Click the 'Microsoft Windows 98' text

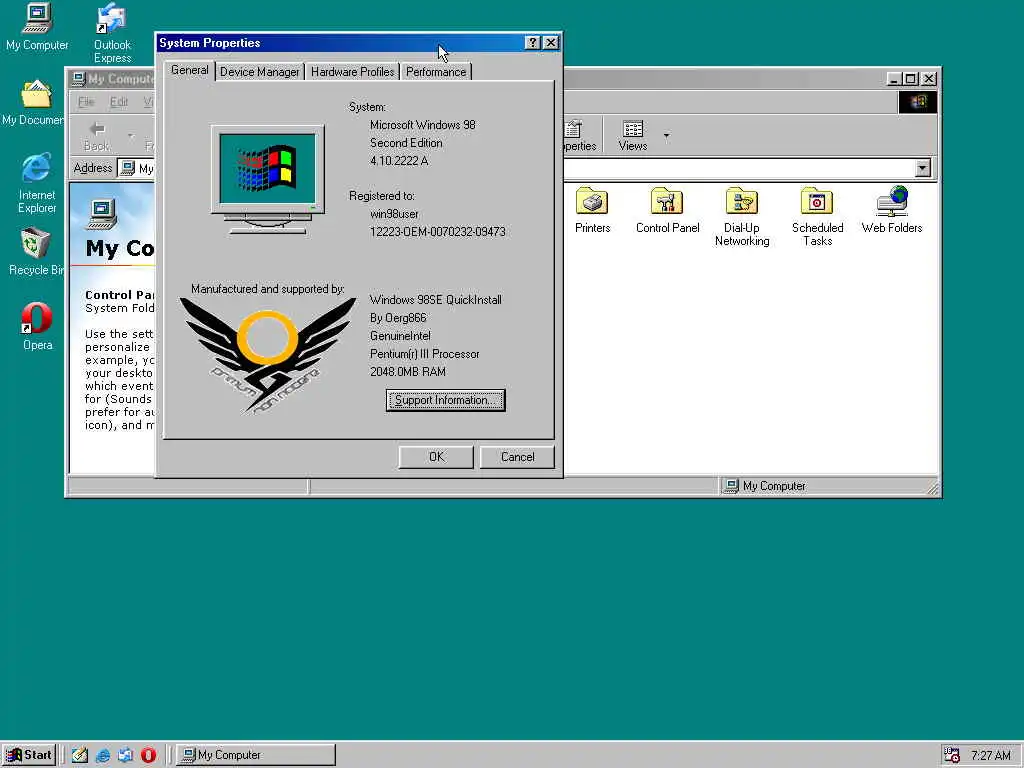pos(423,125)
